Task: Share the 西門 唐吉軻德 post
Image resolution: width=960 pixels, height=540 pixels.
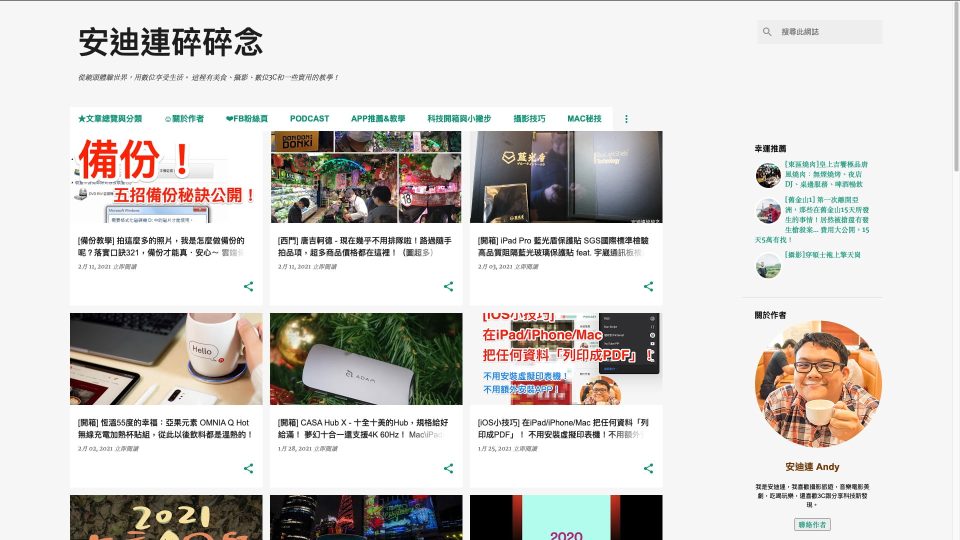Action: 449,287
